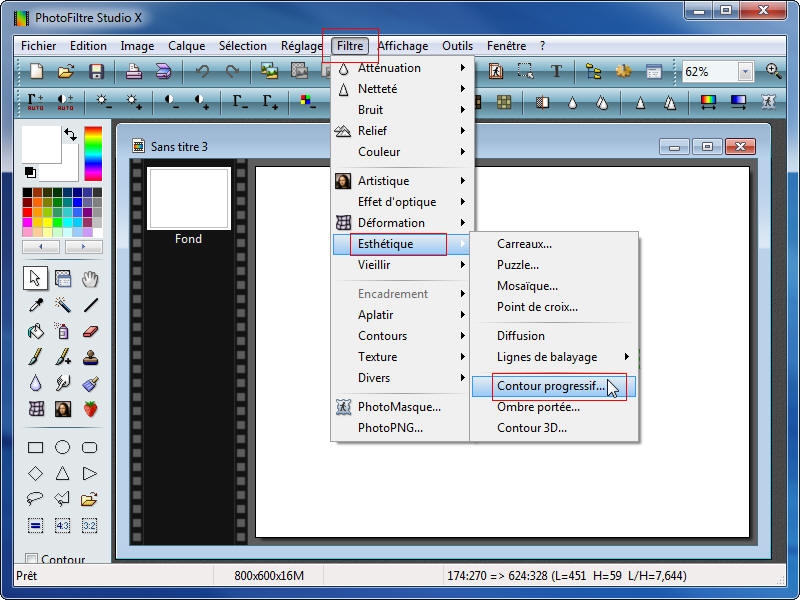Click the Redo arrow

(x=232, y=71)
